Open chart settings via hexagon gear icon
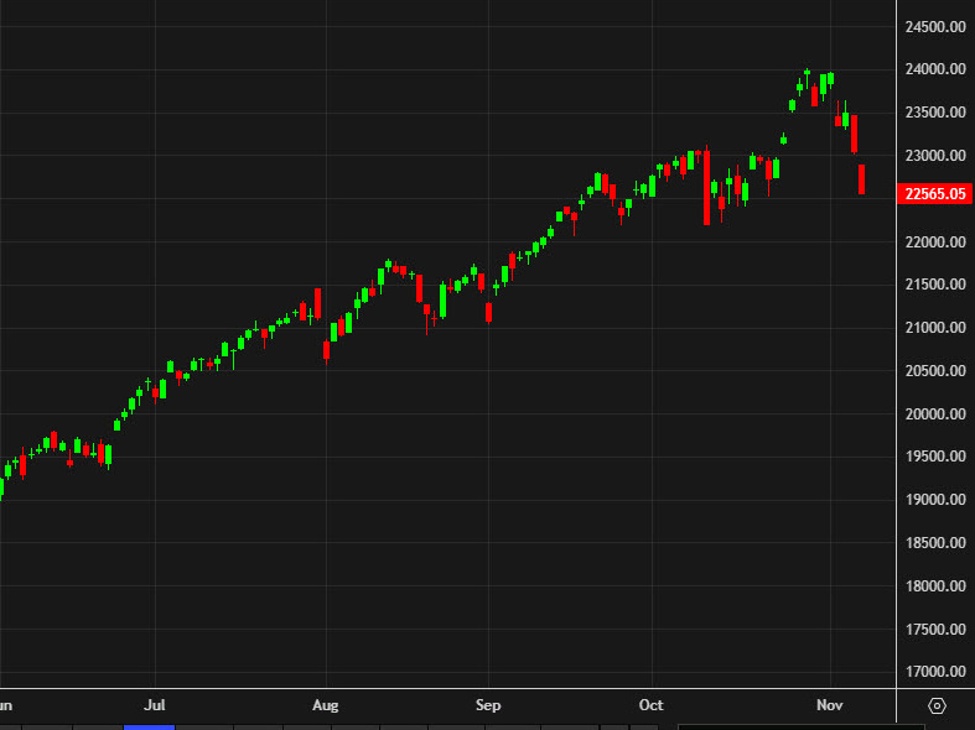The height and width of the screenshot is (730, 975). 936,706
